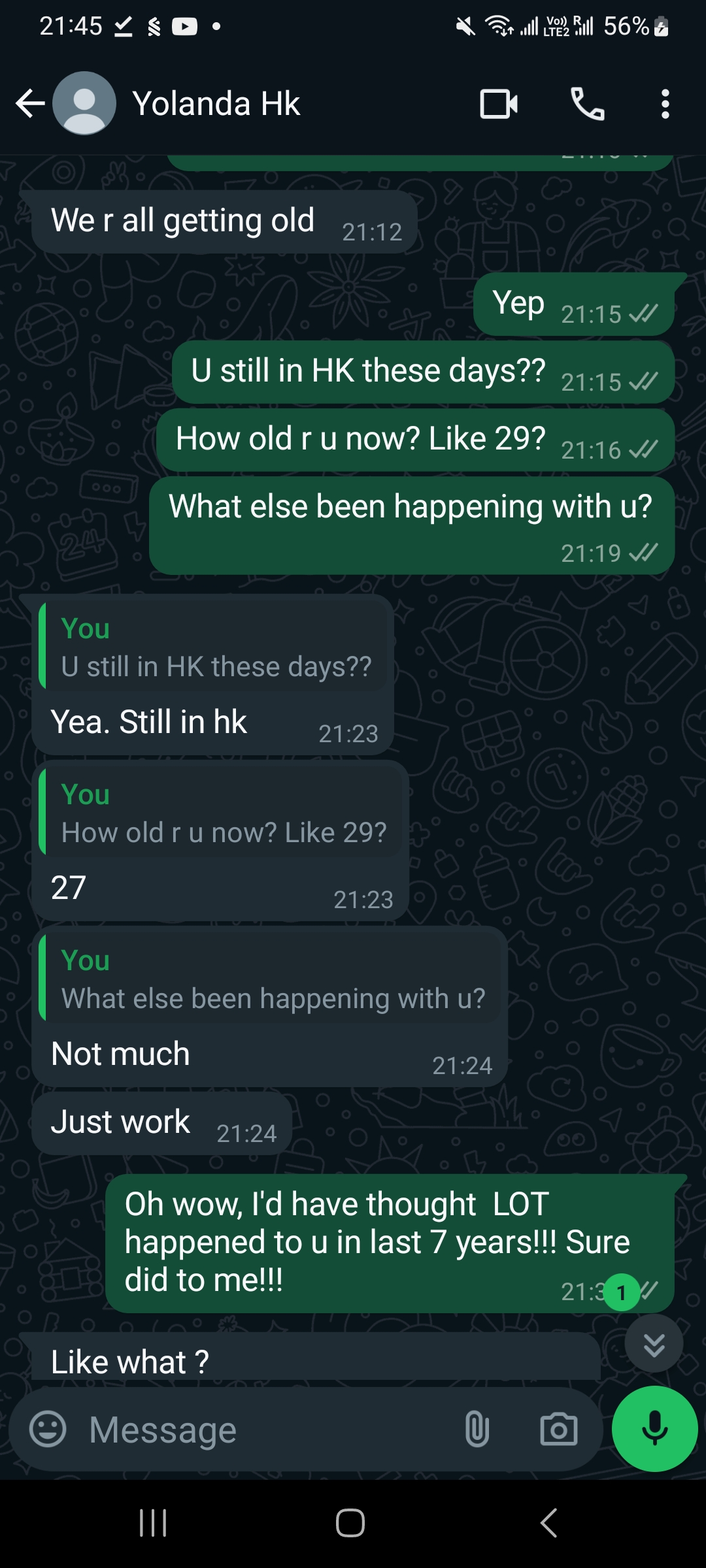Start a video call with Yolanda Hk
Viewport: 706px width, 1568px height.
499,103
